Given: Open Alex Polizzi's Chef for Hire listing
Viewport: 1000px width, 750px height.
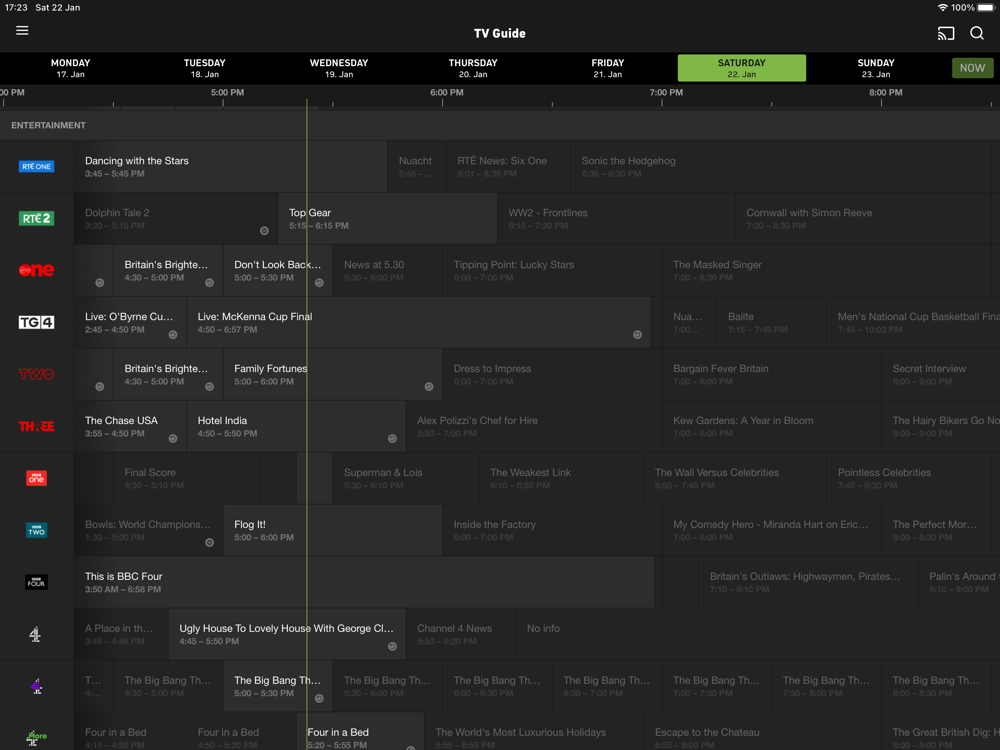Looking at the screenshot, I should pyautogui.click(x=533, y=426).
